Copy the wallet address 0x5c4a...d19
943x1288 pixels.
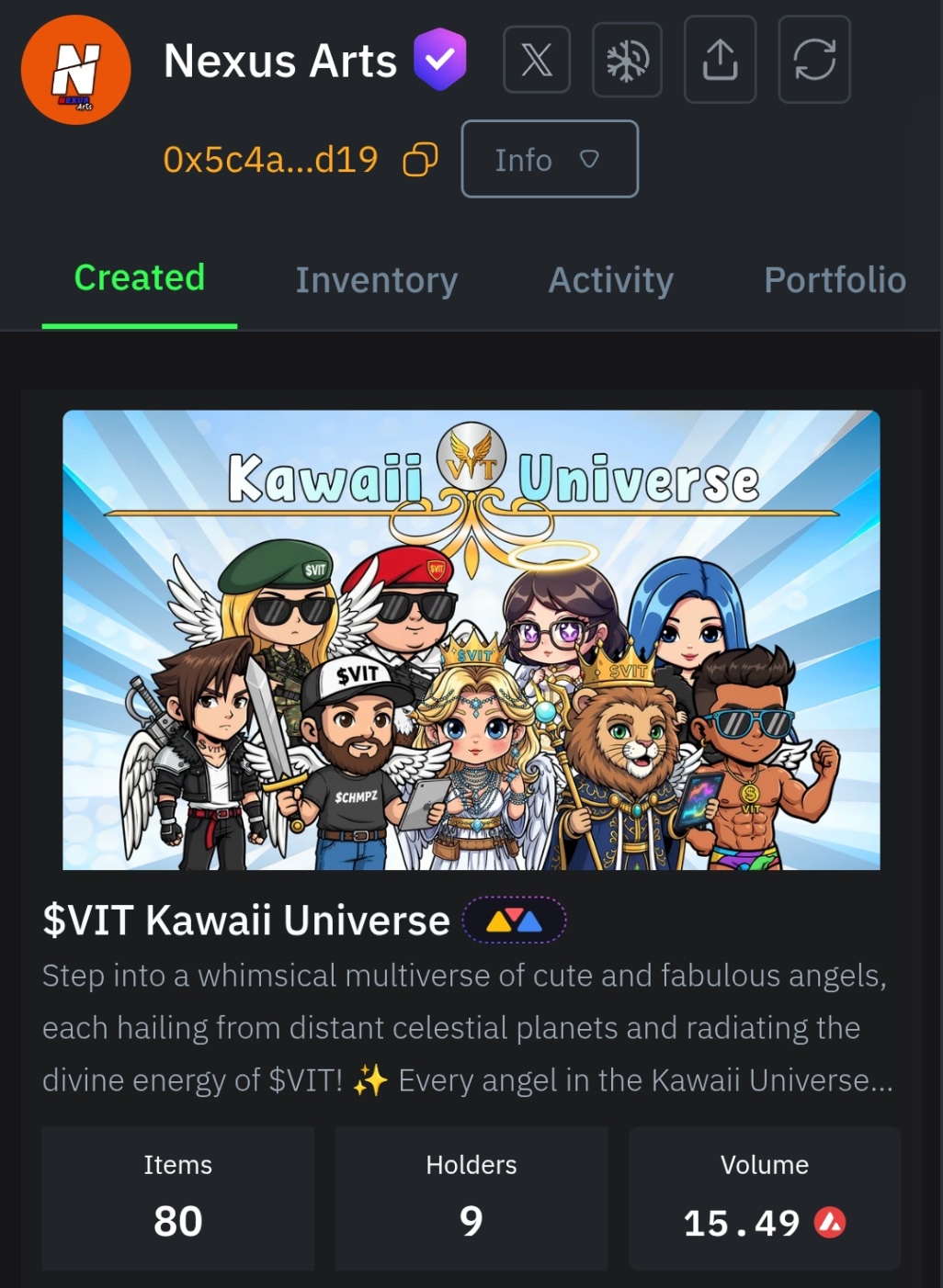420,160
